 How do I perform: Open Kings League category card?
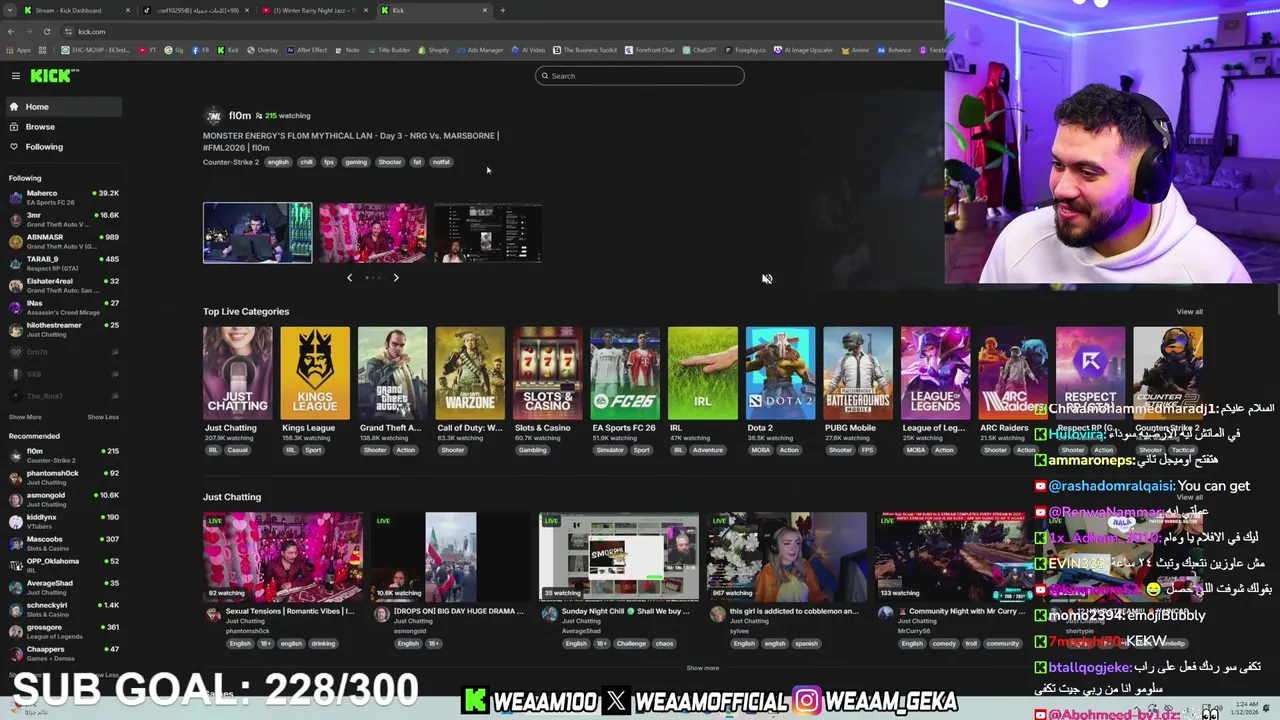click(315, 373)
